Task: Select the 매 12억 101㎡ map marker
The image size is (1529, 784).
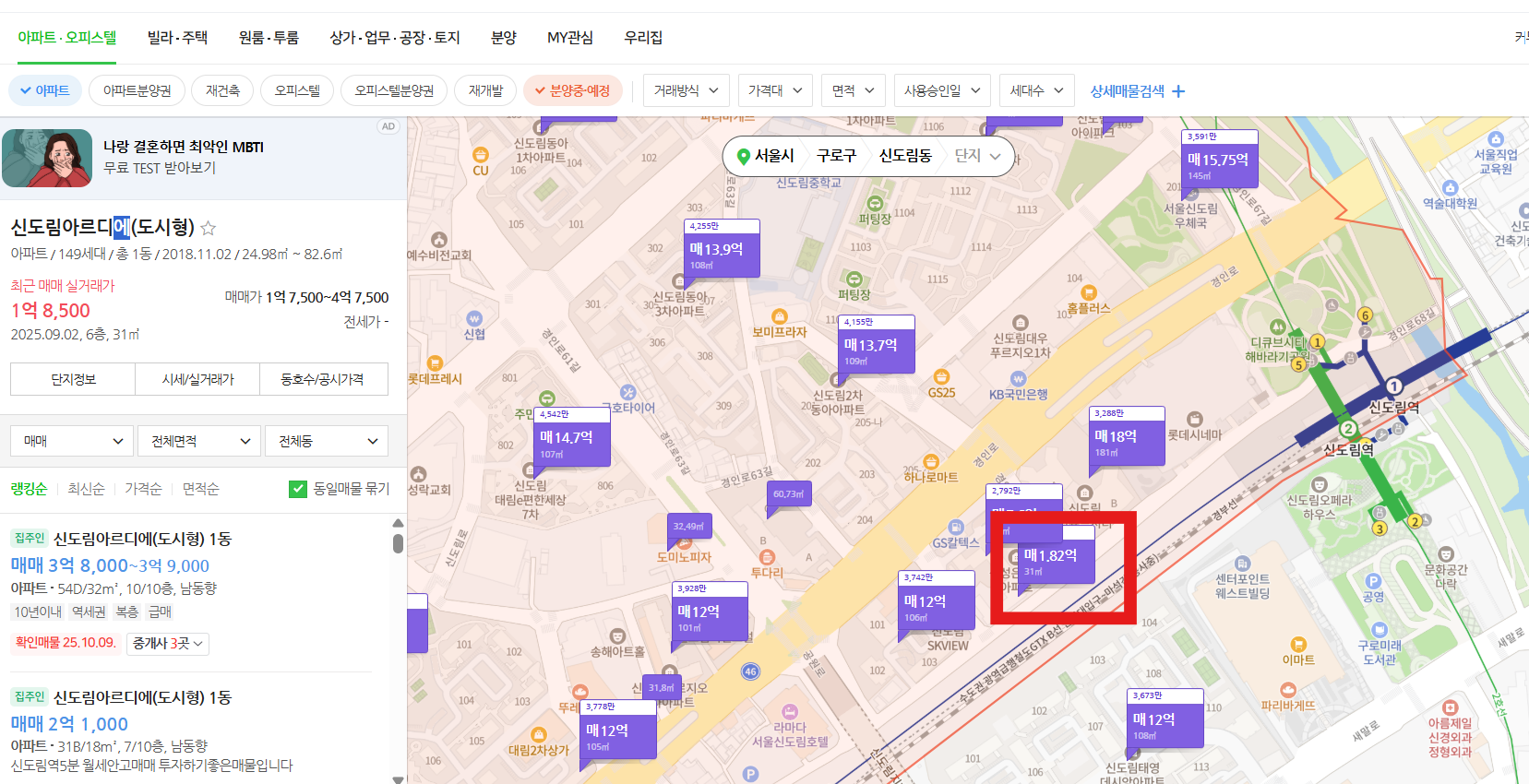Action: coord(710,611)
